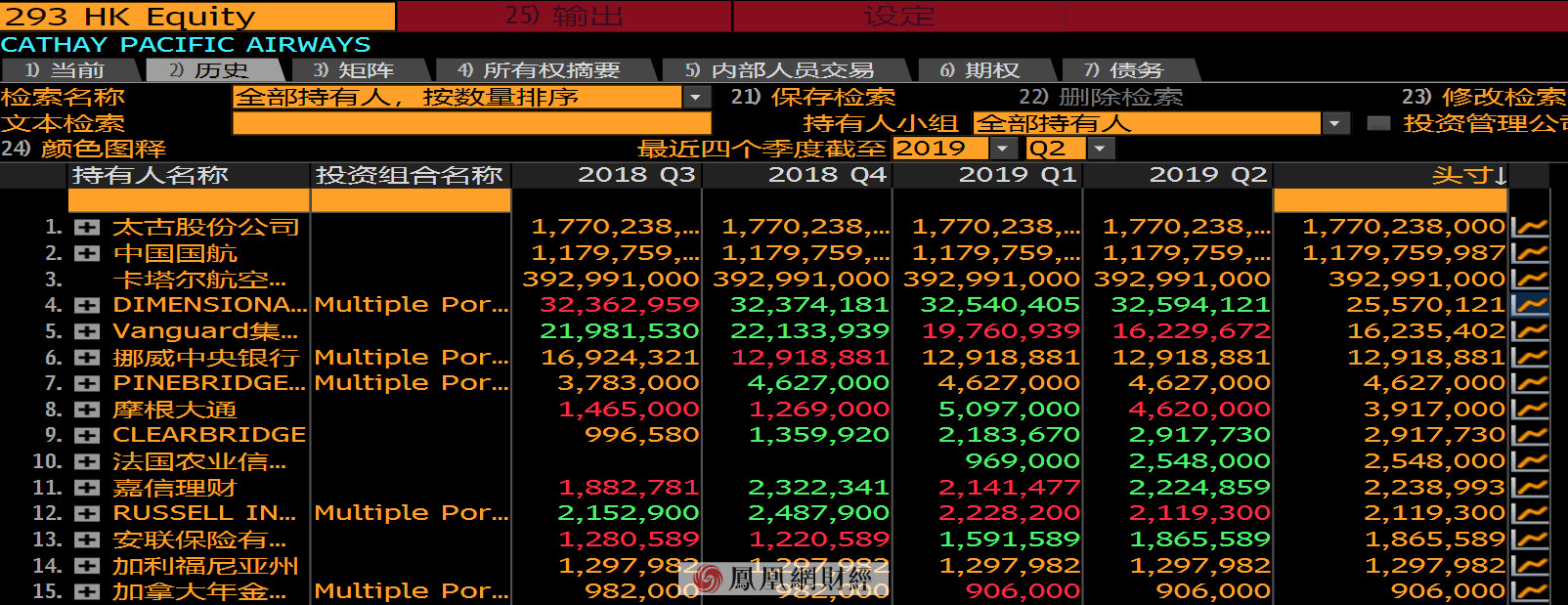The width and height of the screenshot is (1568, 605).
Task: Open chart icon for 太古股份公司 row
Action: tap(1530, 227)
